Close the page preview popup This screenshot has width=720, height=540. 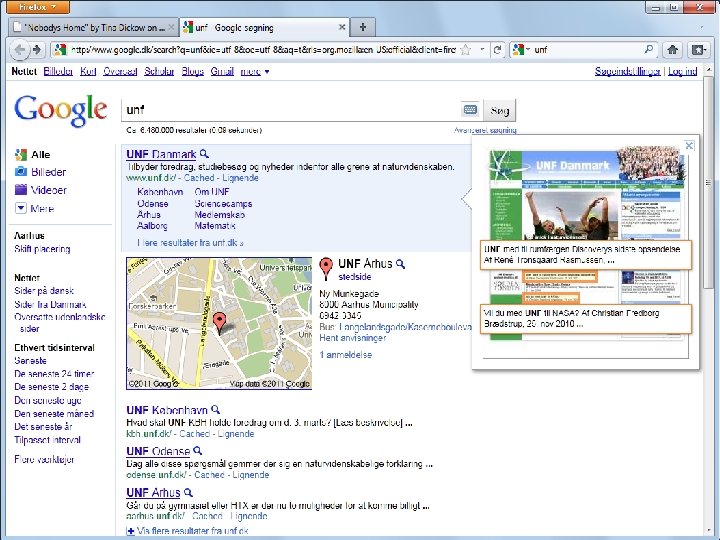(x=689, y=146)
